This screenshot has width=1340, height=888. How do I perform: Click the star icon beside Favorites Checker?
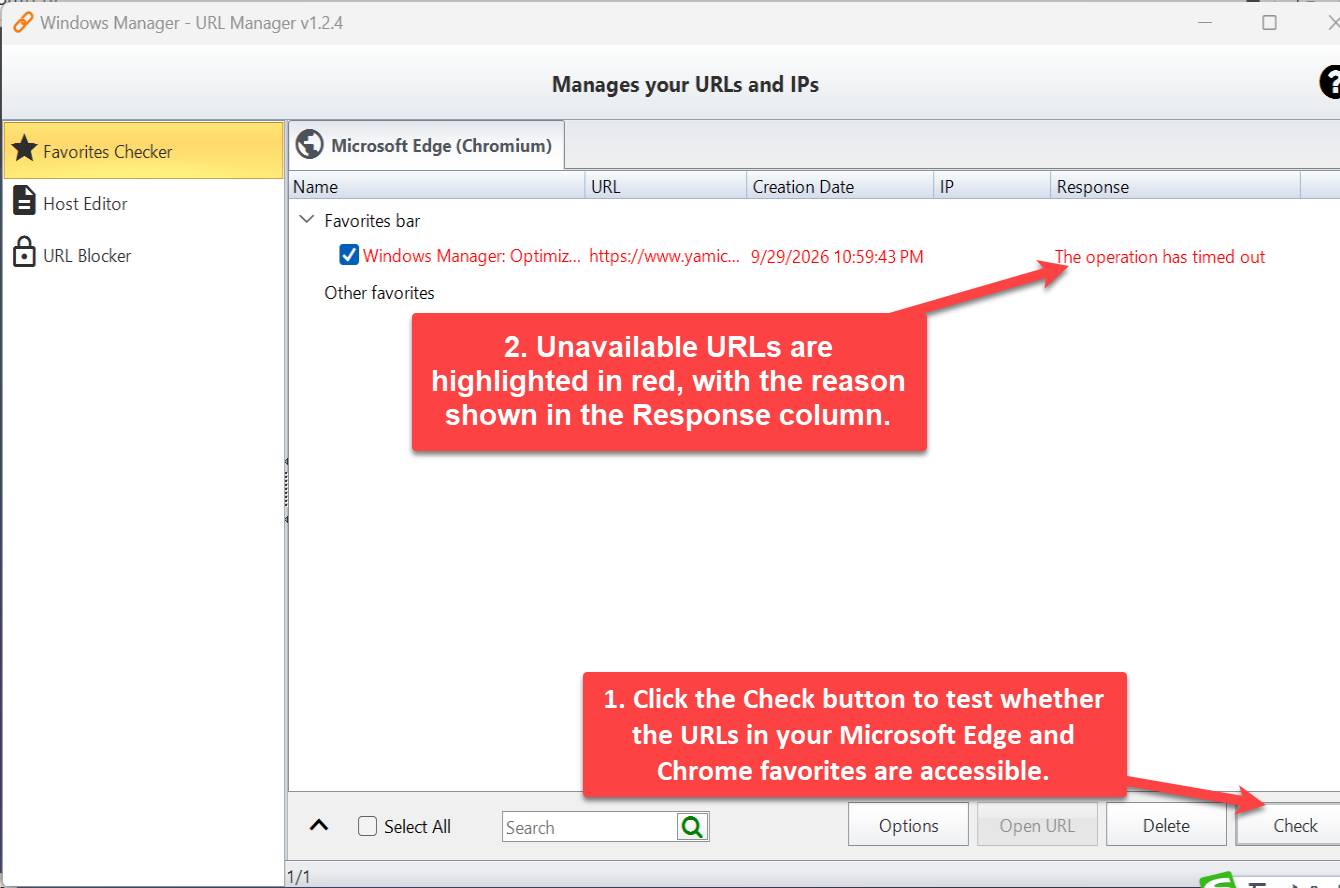24,150
